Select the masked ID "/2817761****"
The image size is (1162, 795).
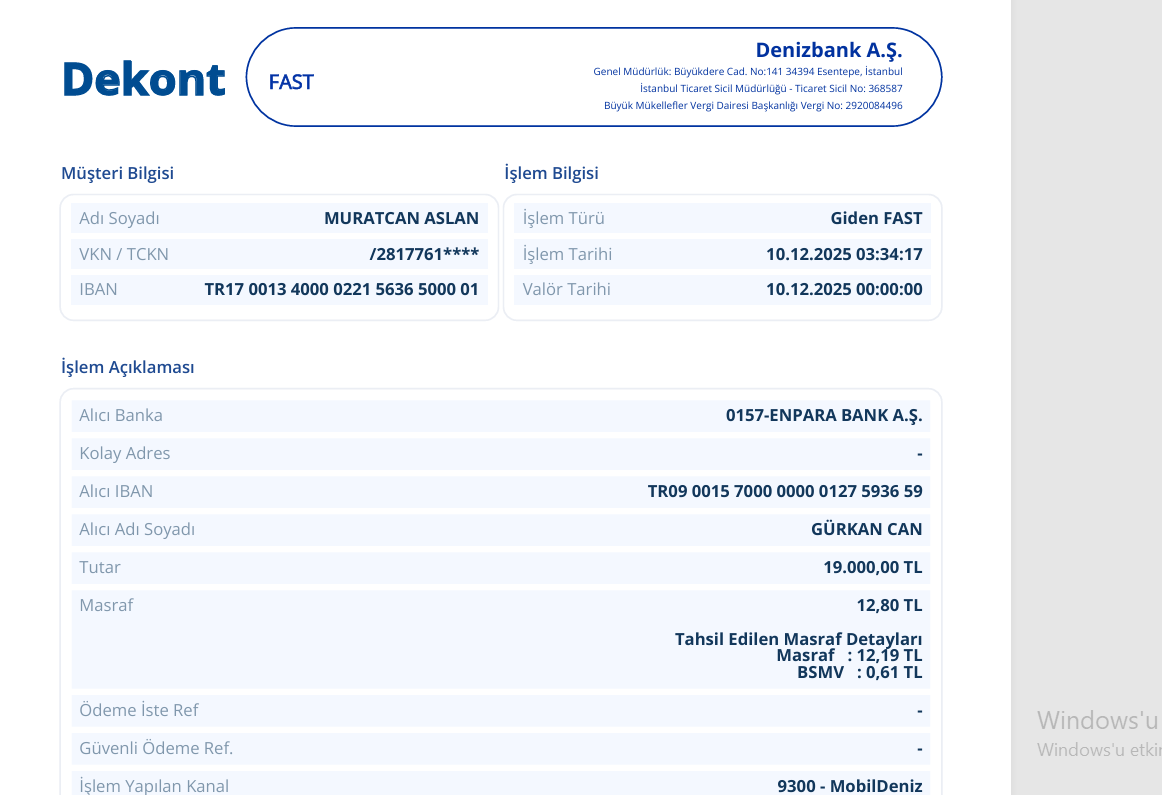pos(424,254)
